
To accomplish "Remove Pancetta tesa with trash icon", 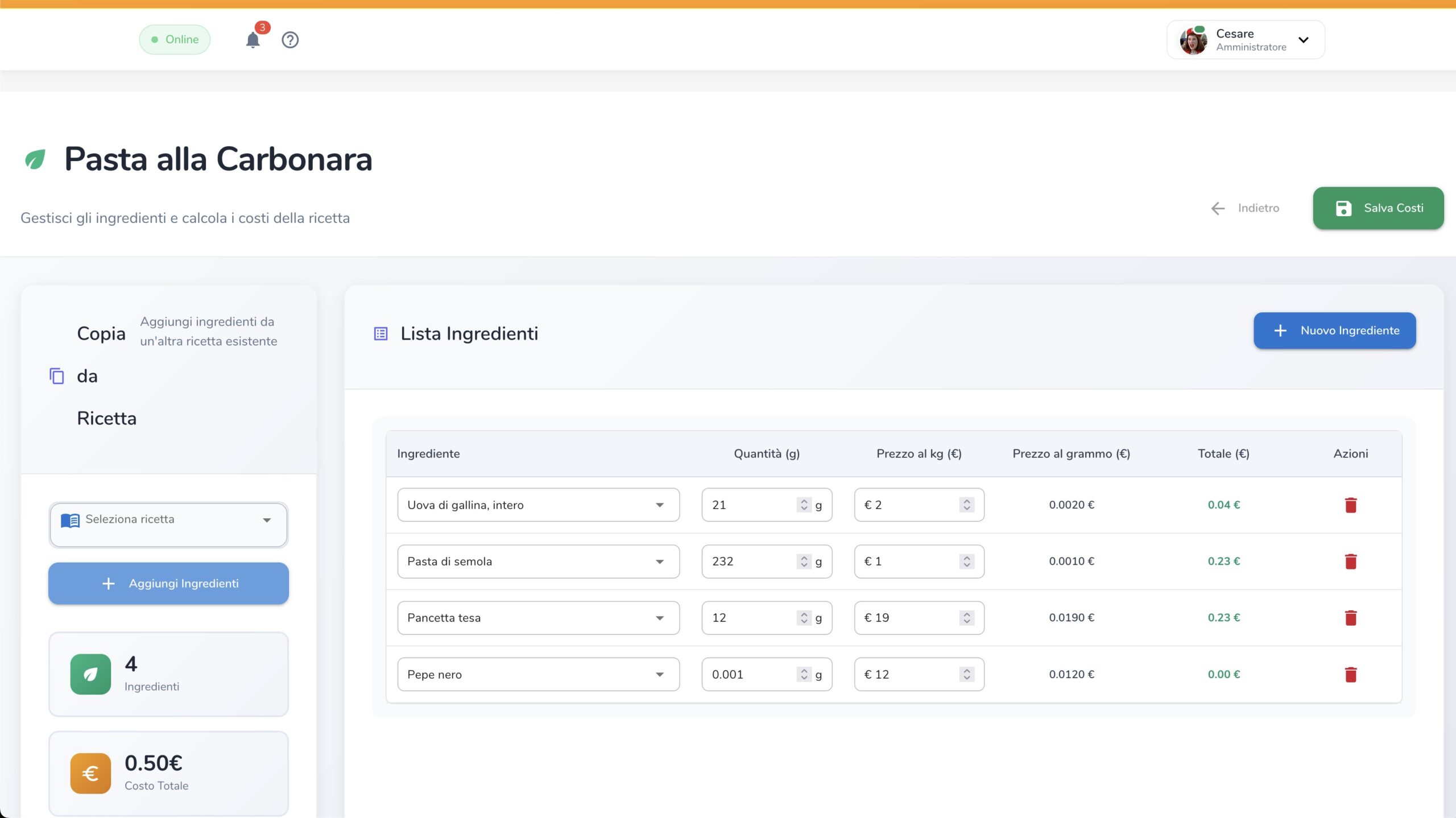I will click(1350, 617).
